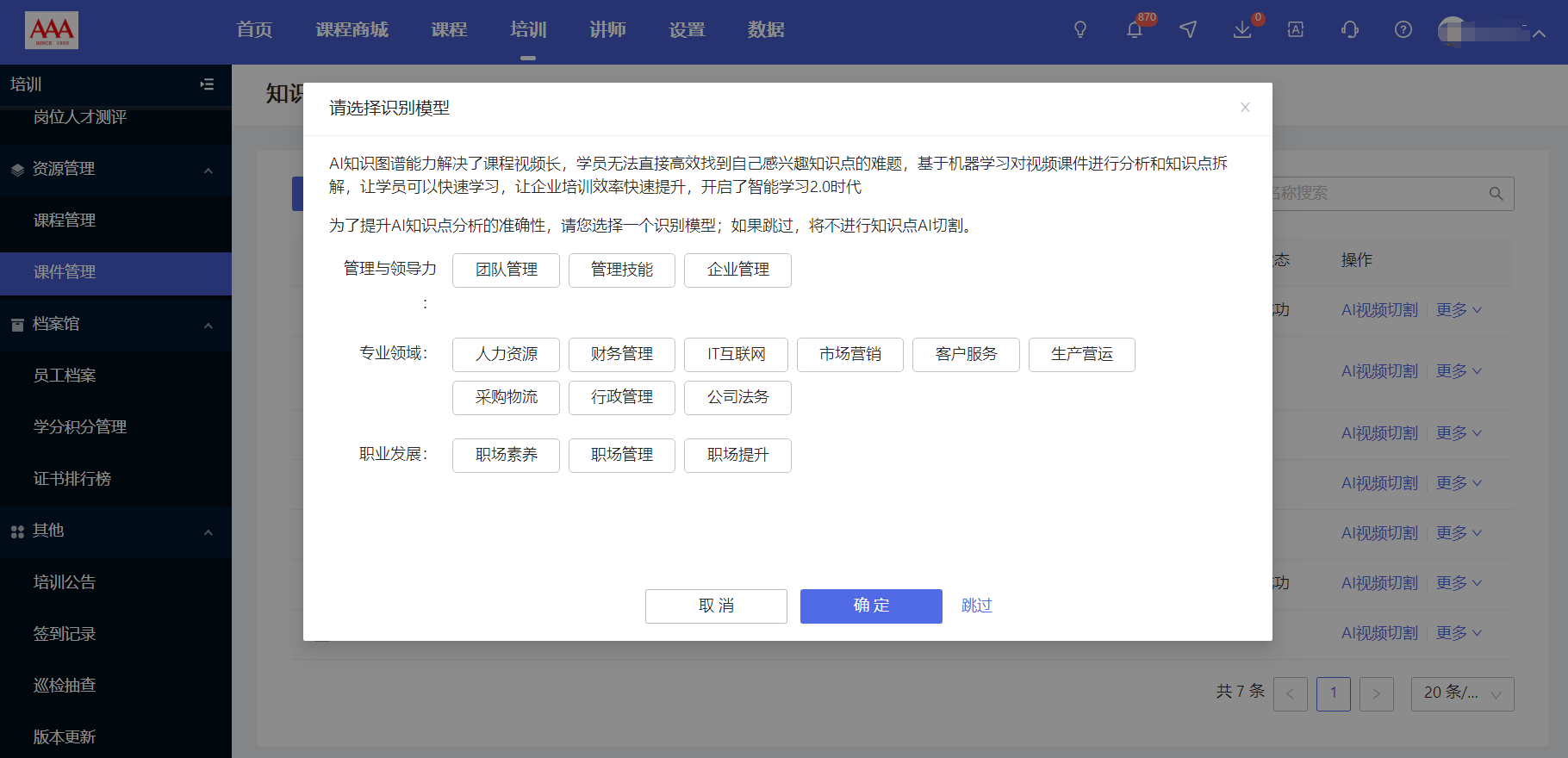This screenshot has width=1568, height=758.
Task: Choose the 人力资源 model option
Action: click(x=506, y=354)
